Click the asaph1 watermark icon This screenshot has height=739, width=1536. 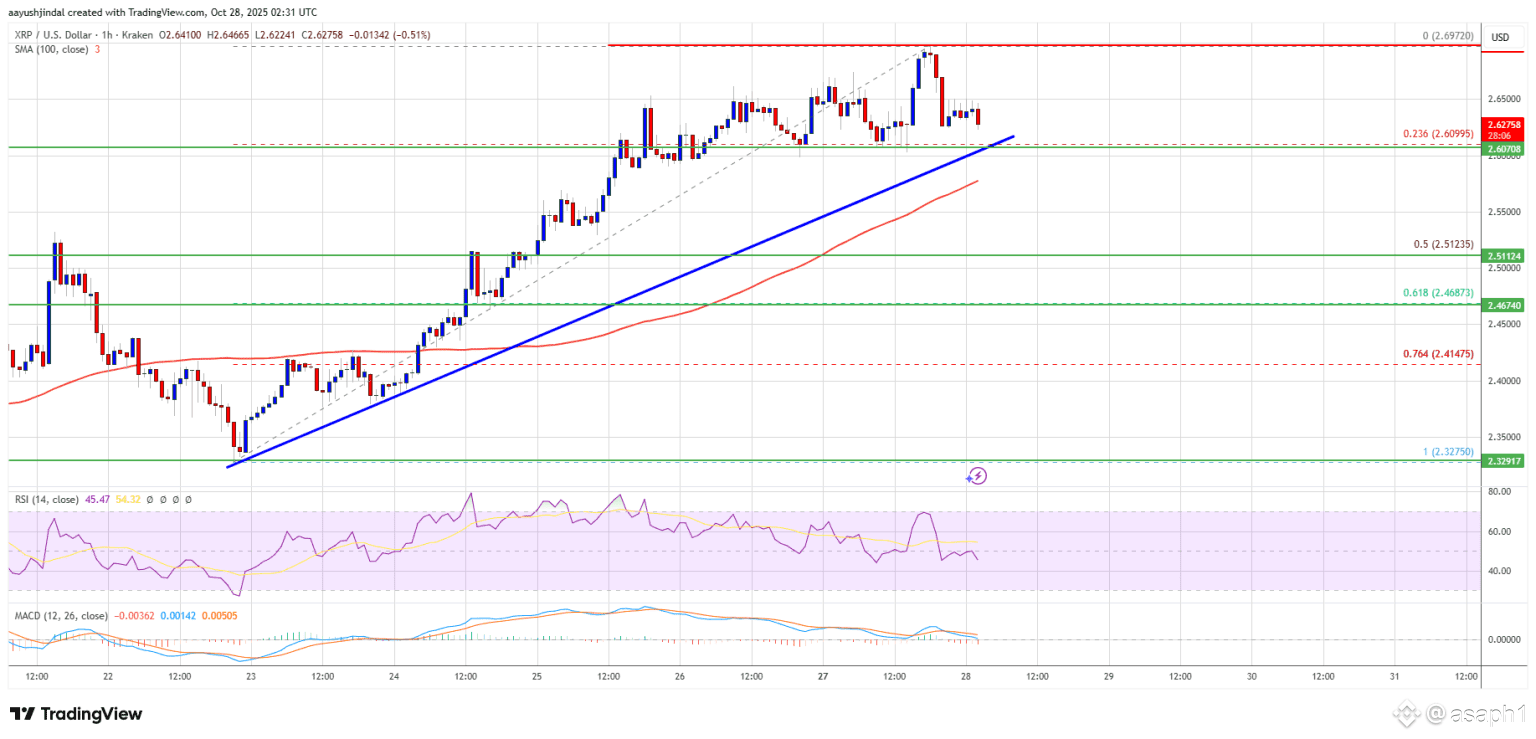(x=1410, y=714)
